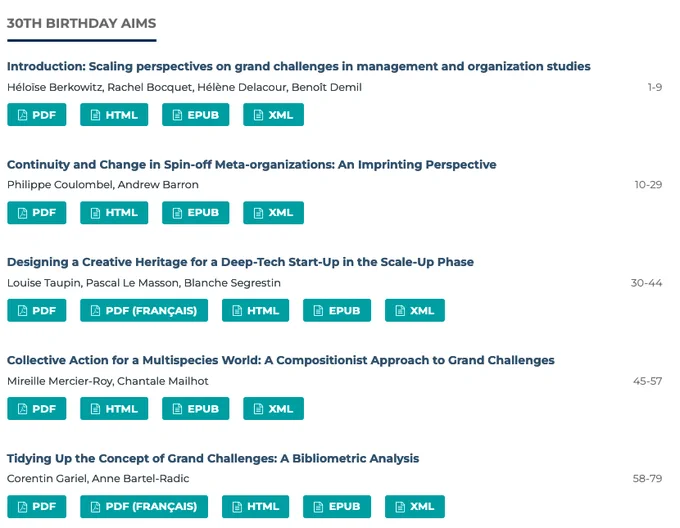Open PDF of the Introduction article
680x528 pixels.
[36, 114]
